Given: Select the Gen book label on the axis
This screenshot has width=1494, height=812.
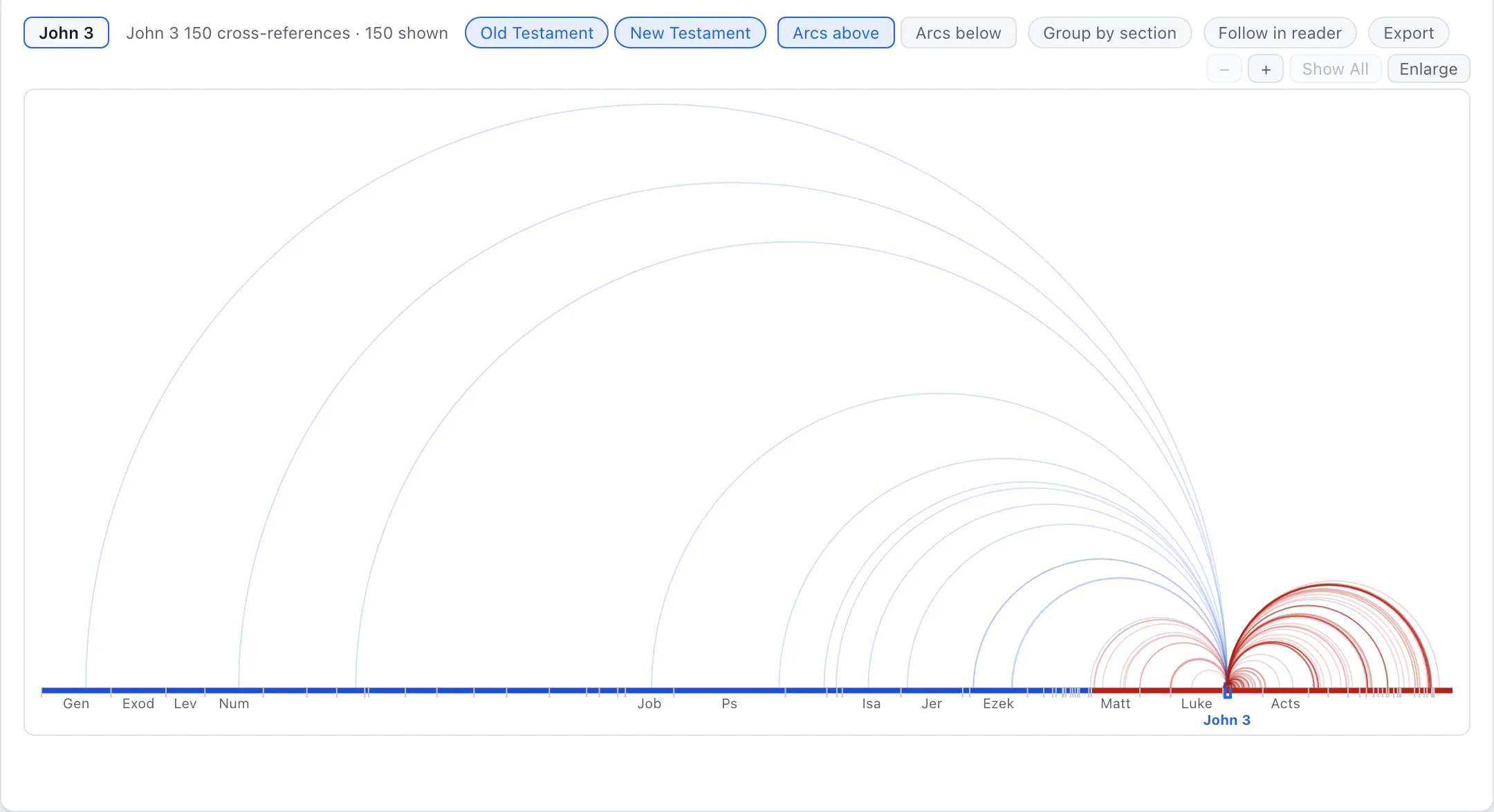Looking at the screenshot, I should (76, 703).
